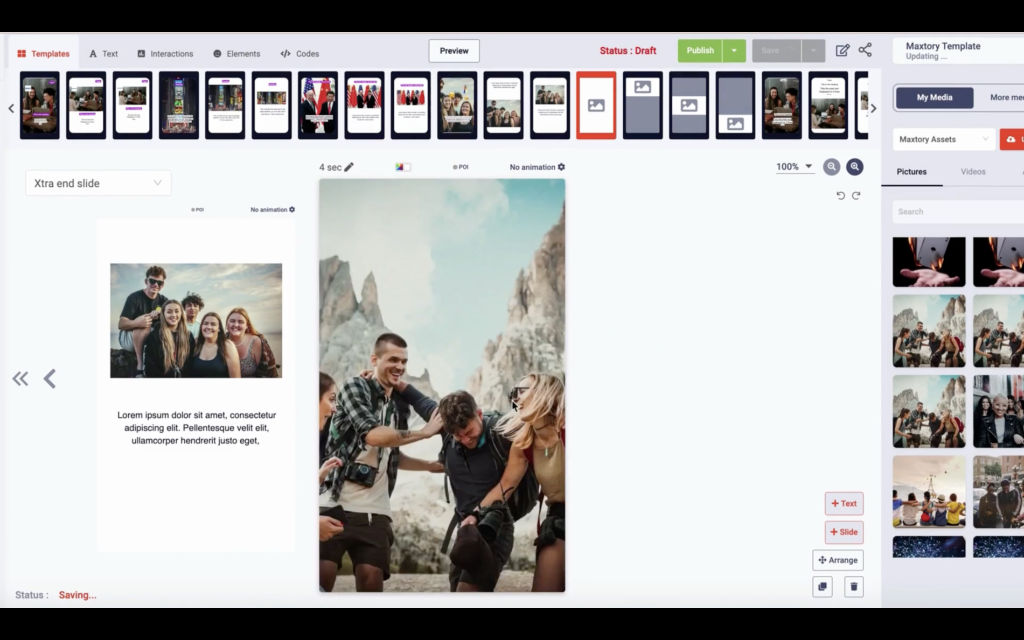
Task: Select the template with image placeholder at bottom
Action: [735, 105]
